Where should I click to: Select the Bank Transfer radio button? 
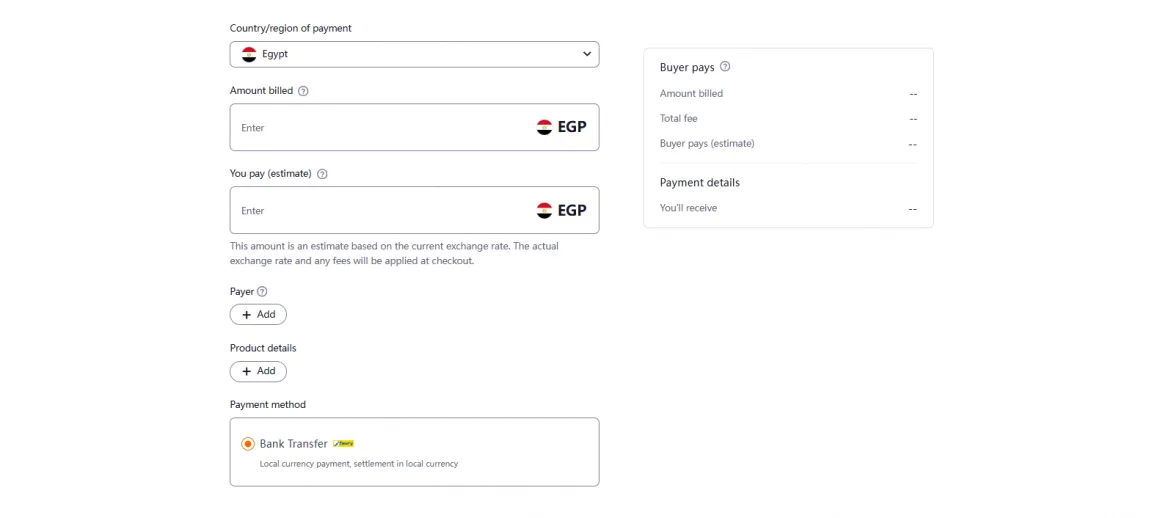(x=248, y=444)
